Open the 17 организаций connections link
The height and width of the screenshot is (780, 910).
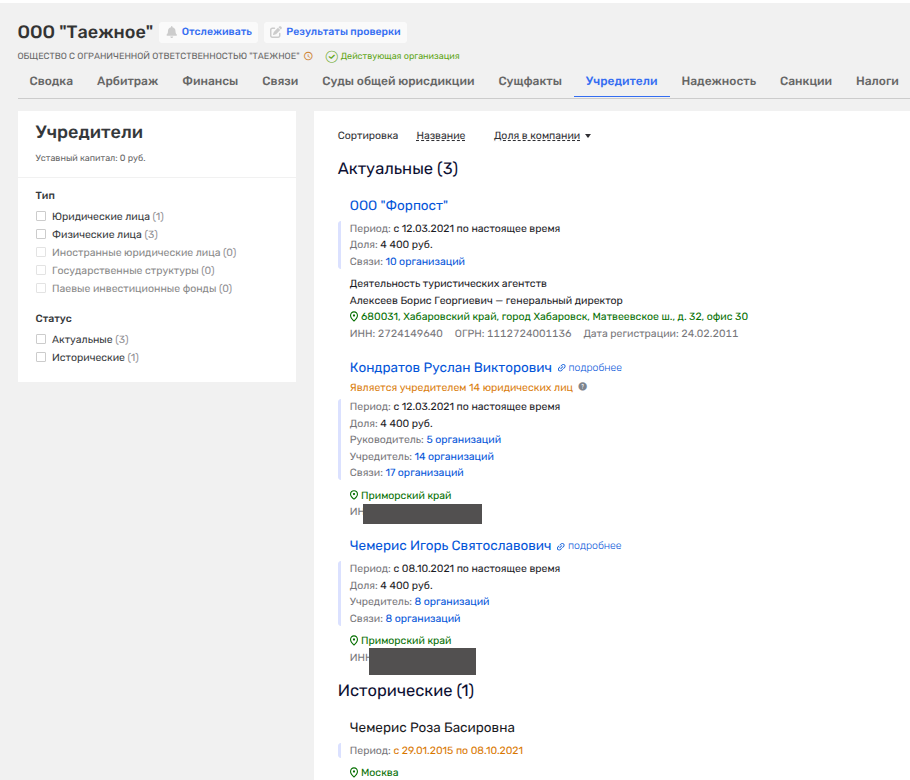[424, 472]
